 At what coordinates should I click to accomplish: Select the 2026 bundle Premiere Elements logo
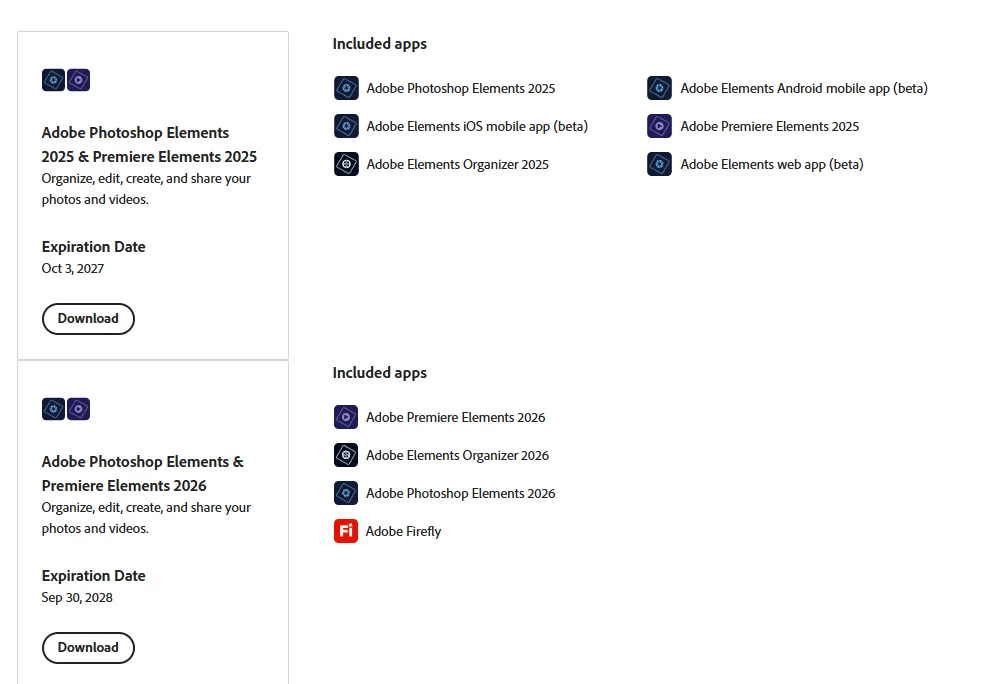point(78,409)
